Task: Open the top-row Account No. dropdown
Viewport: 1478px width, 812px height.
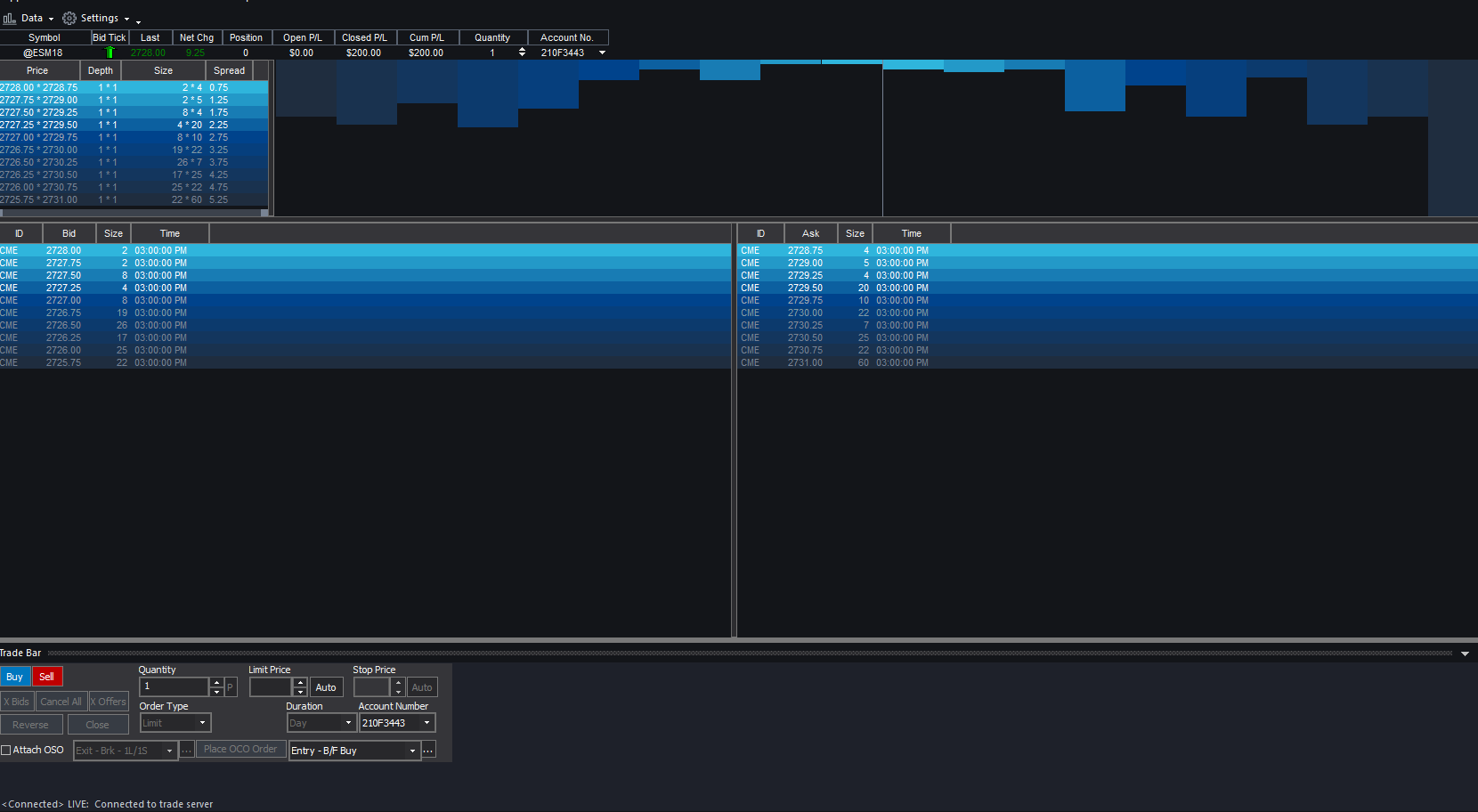Action: tap(602, 53)
